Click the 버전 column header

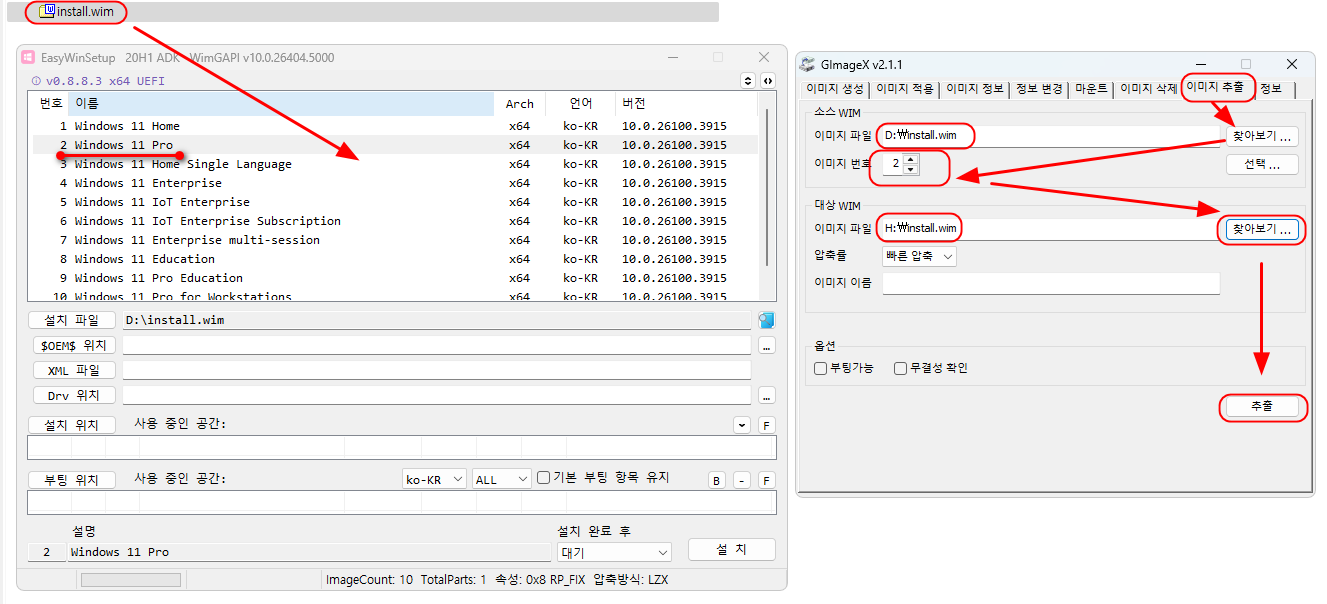(x=686, y=103)
